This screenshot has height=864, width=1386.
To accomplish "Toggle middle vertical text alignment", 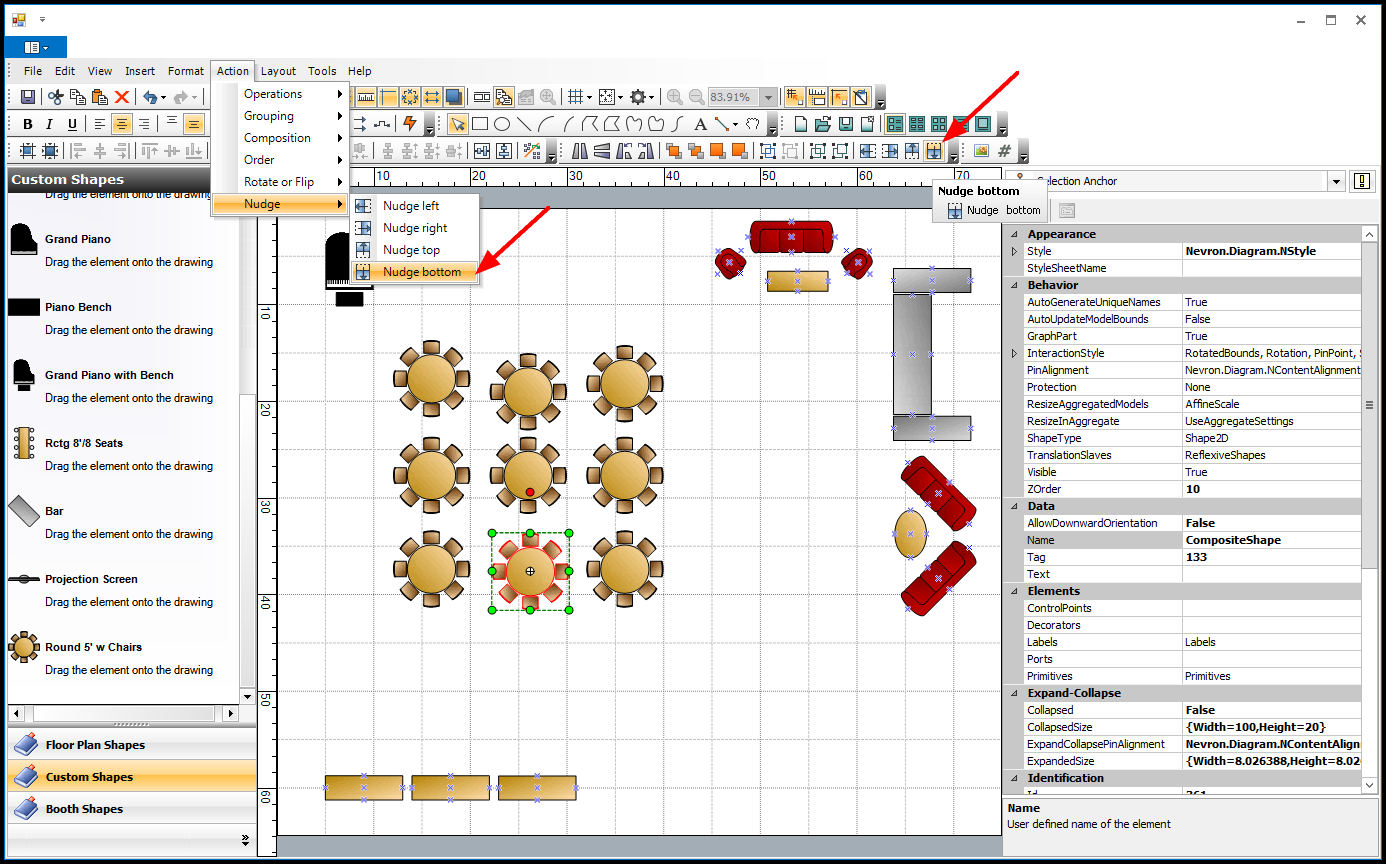I will click(x=194, y=124).
